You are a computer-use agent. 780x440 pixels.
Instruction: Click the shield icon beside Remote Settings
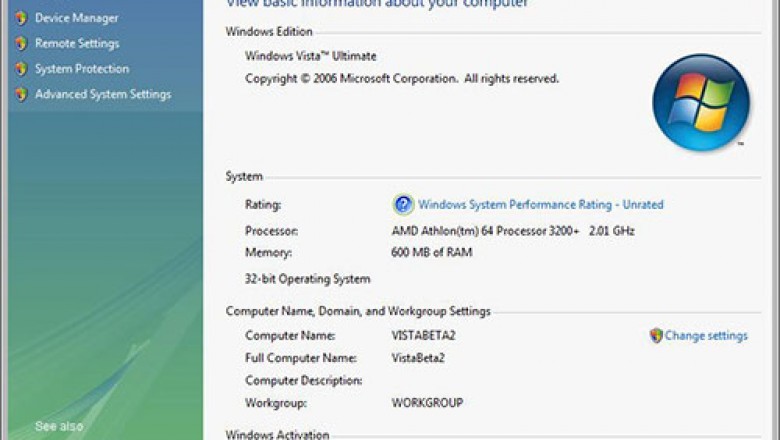pyautogui.click(x=21, y=44)
